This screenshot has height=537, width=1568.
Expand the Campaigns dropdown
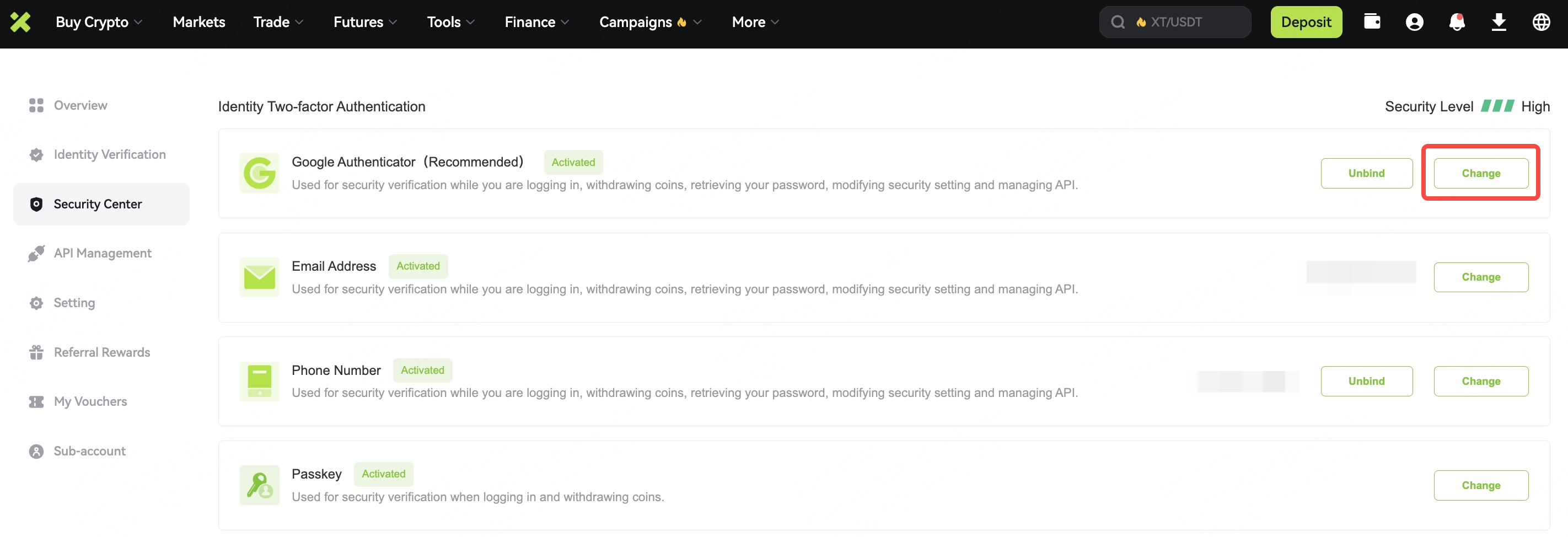coord(649,22)
